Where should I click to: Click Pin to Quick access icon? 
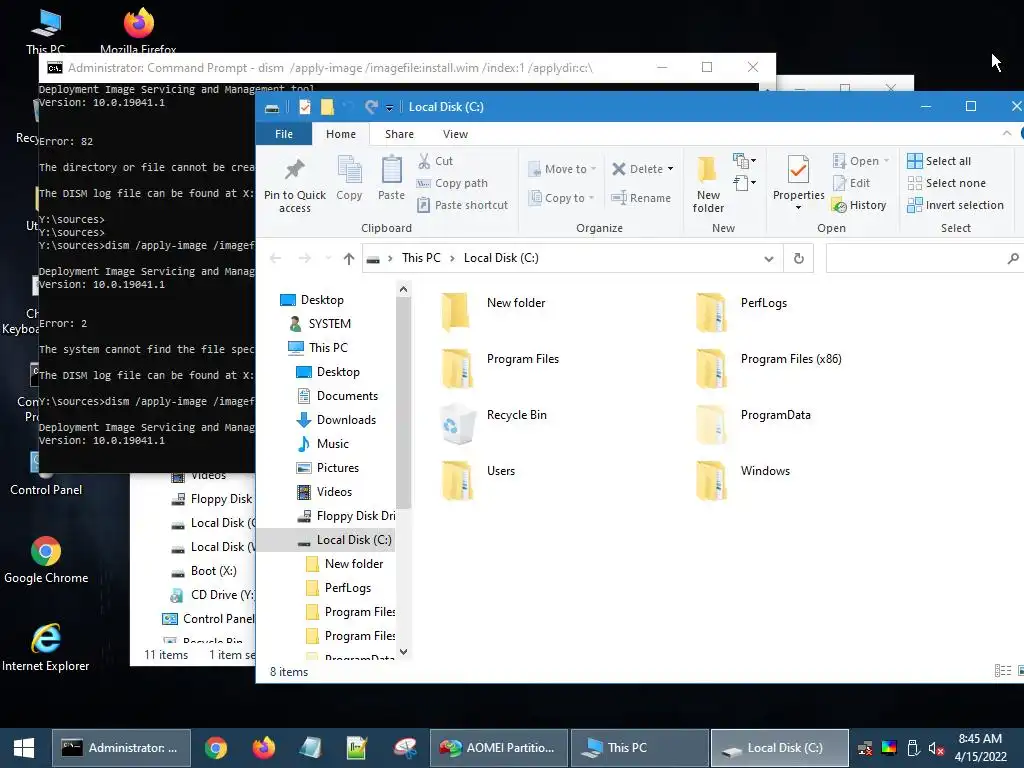pos(295,170)
